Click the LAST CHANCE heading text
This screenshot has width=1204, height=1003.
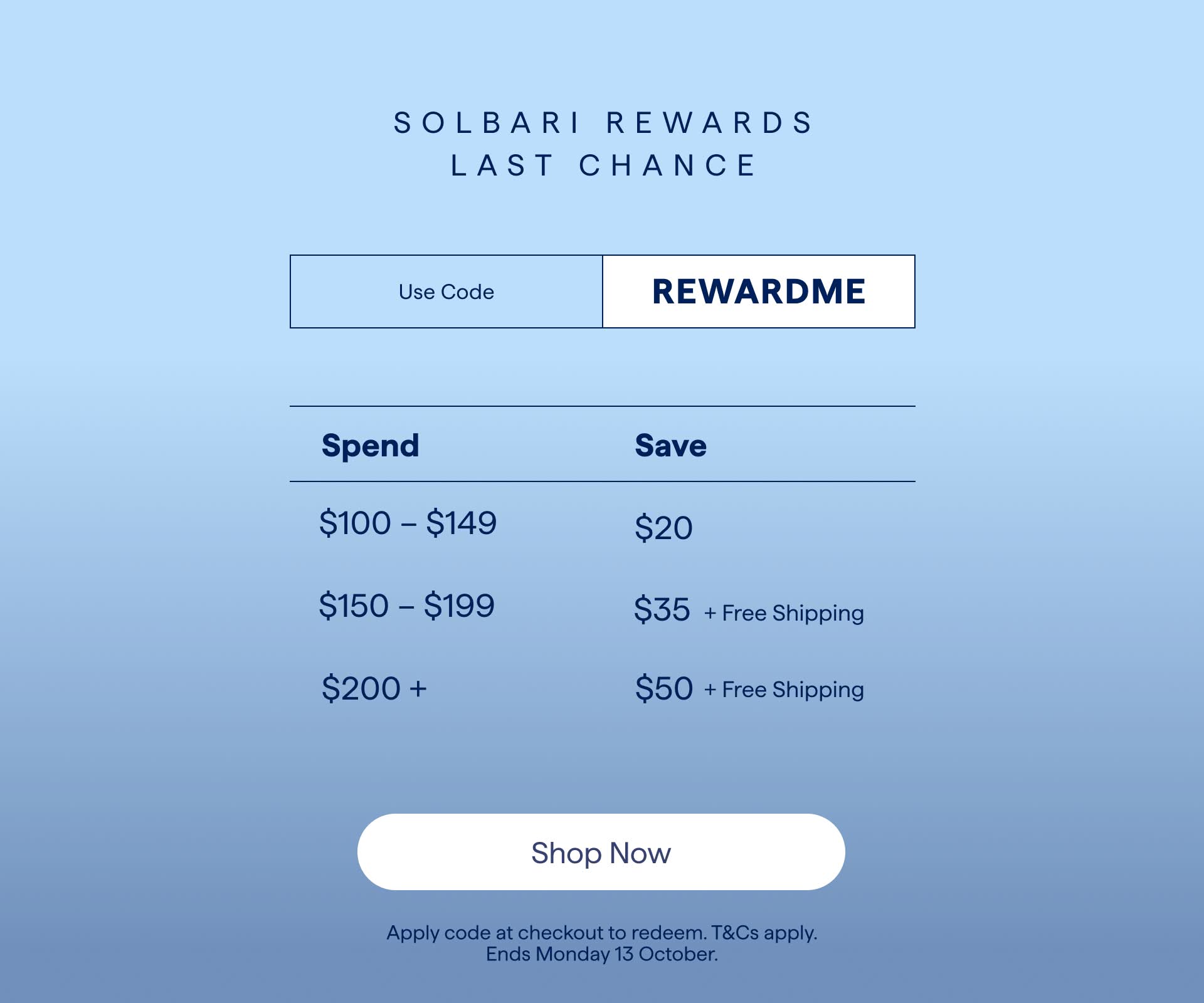[x=602, y=166]
